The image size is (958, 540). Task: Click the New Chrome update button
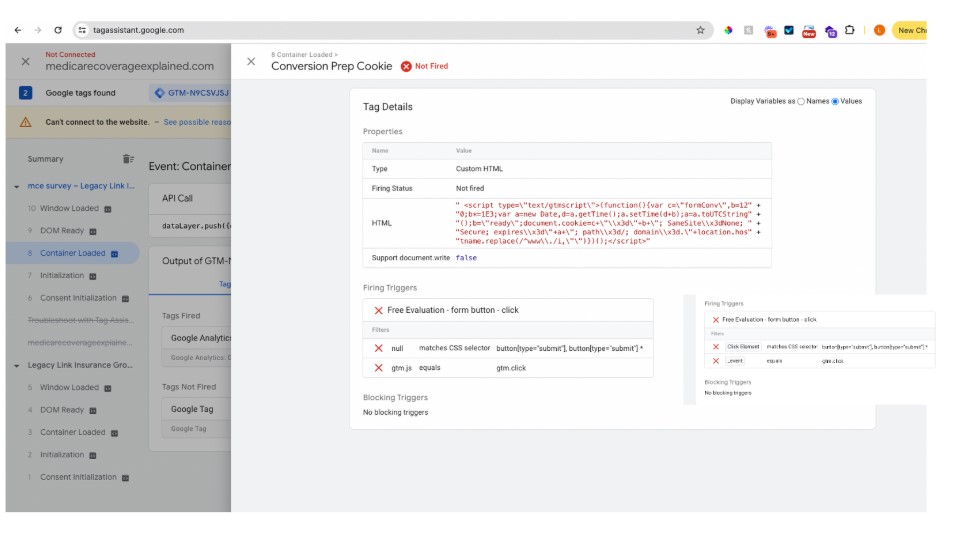pos(910,30)
